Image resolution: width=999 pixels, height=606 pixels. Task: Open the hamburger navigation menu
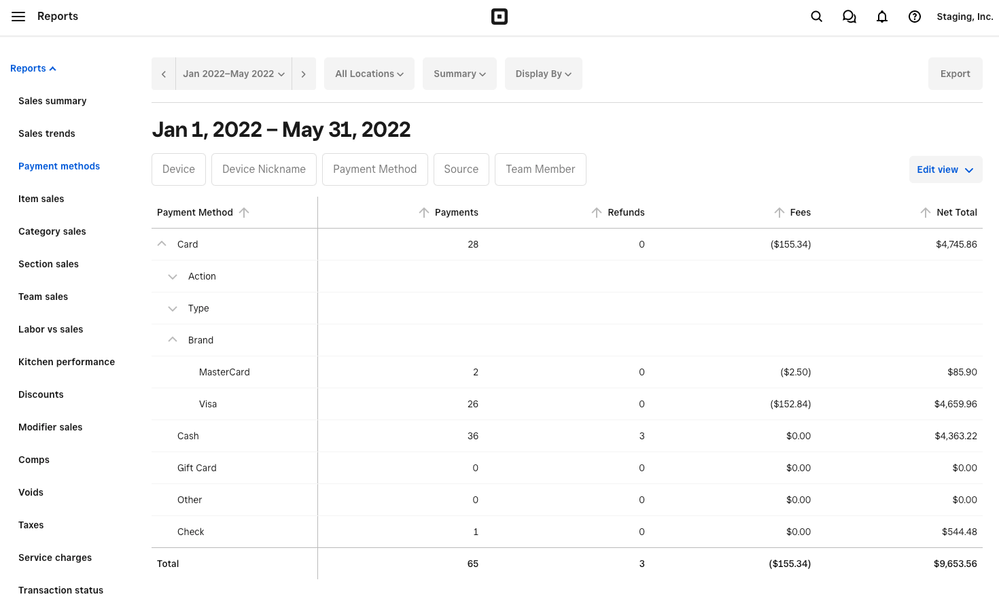click(18, 16)
